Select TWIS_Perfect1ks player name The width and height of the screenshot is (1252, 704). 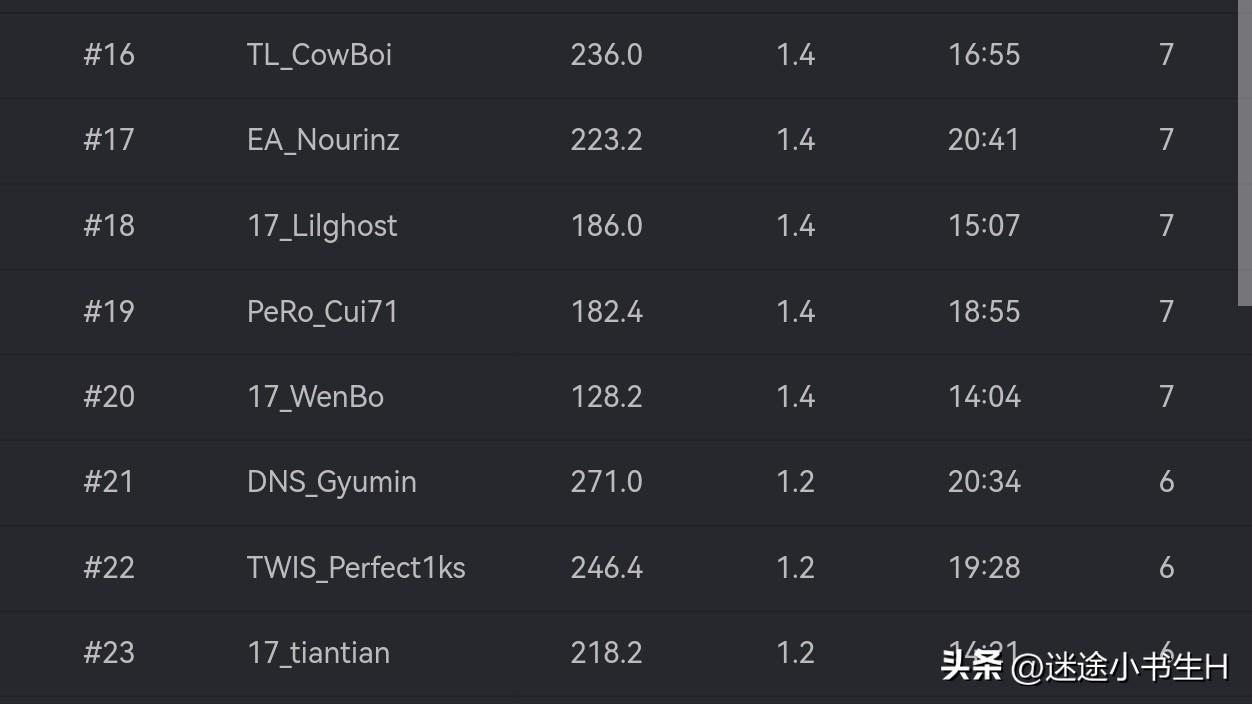pos(356,568)
